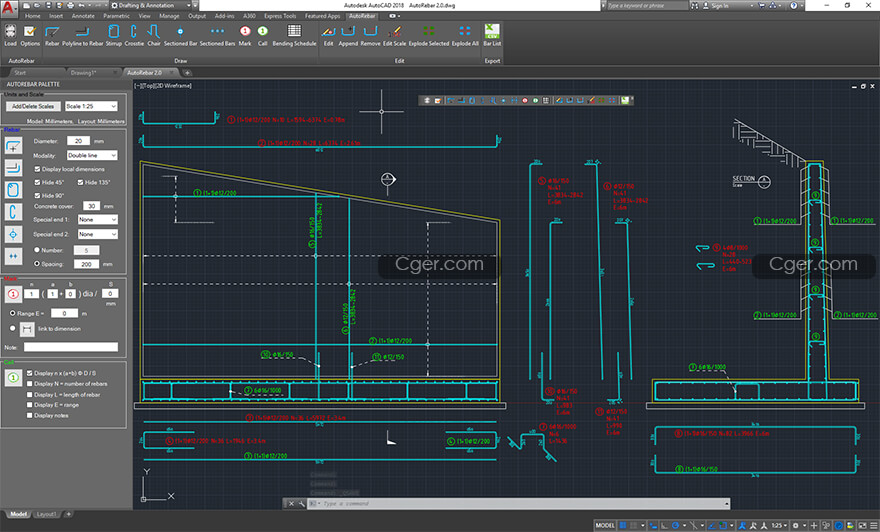Viewport: 880px width, 532px height.
Task: Open the Insert ribbon tab
Action: coord(56,16)
